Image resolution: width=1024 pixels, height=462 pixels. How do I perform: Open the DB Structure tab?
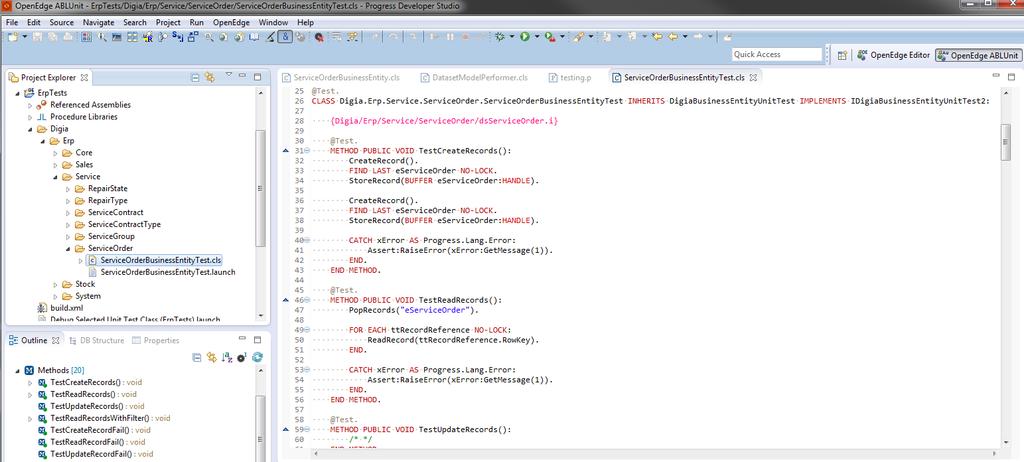96,340
